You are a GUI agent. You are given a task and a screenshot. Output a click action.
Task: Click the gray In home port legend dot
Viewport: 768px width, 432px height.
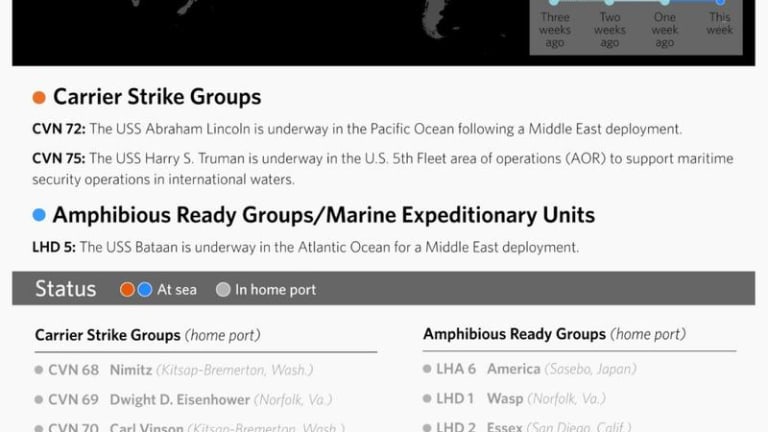[x=223, y=289]
